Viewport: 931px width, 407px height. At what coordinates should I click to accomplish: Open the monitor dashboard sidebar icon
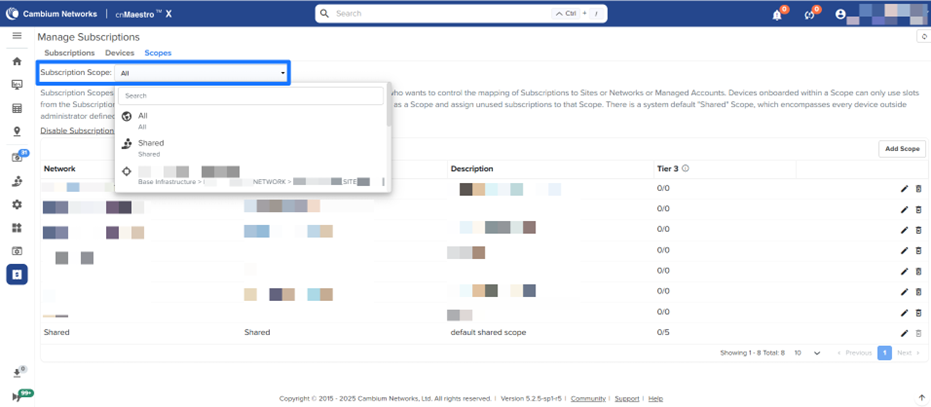(x=16, y=84)
